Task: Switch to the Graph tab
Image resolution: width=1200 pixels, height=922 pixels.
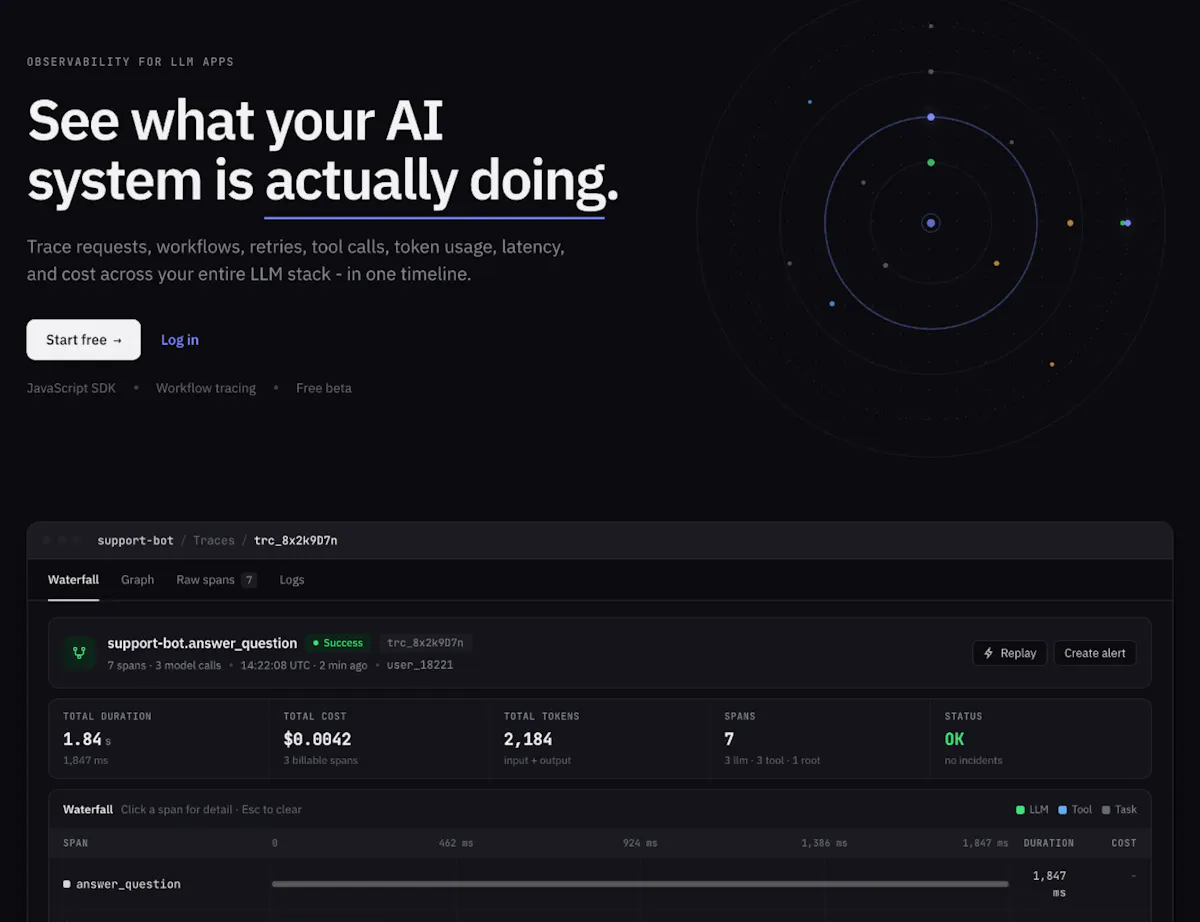Action: click(x=138, y=580)
